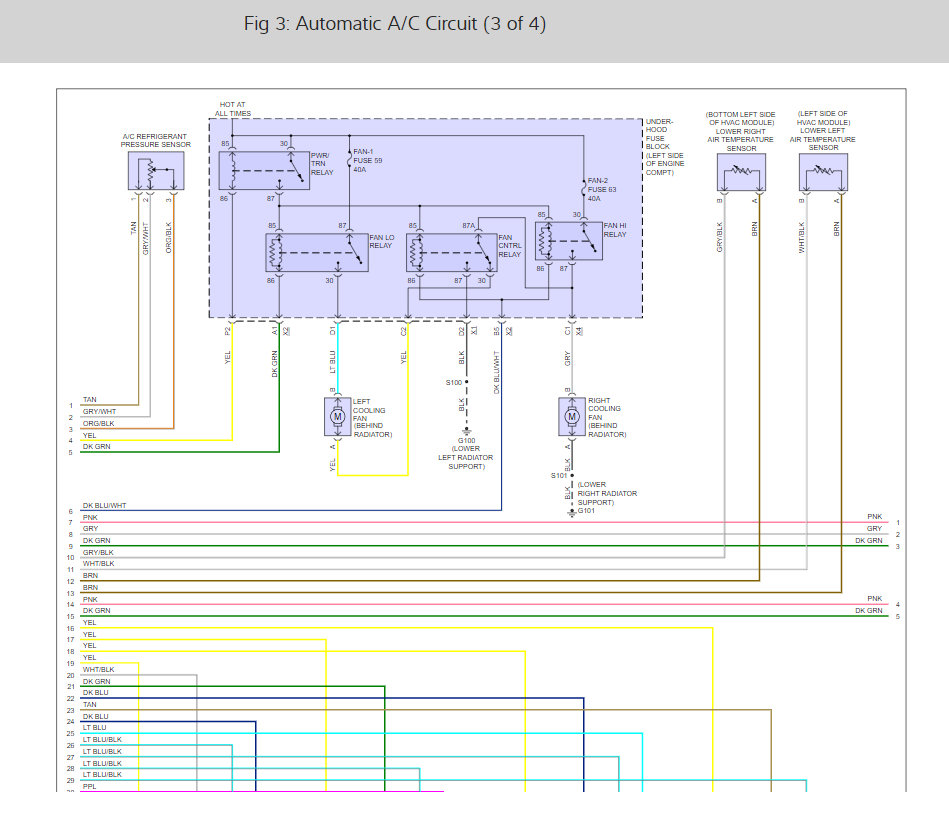This screenshot has width=949, height=814.
Task: Click the lower left air temperature sensor symbol
Action: (x=822, y=174)
